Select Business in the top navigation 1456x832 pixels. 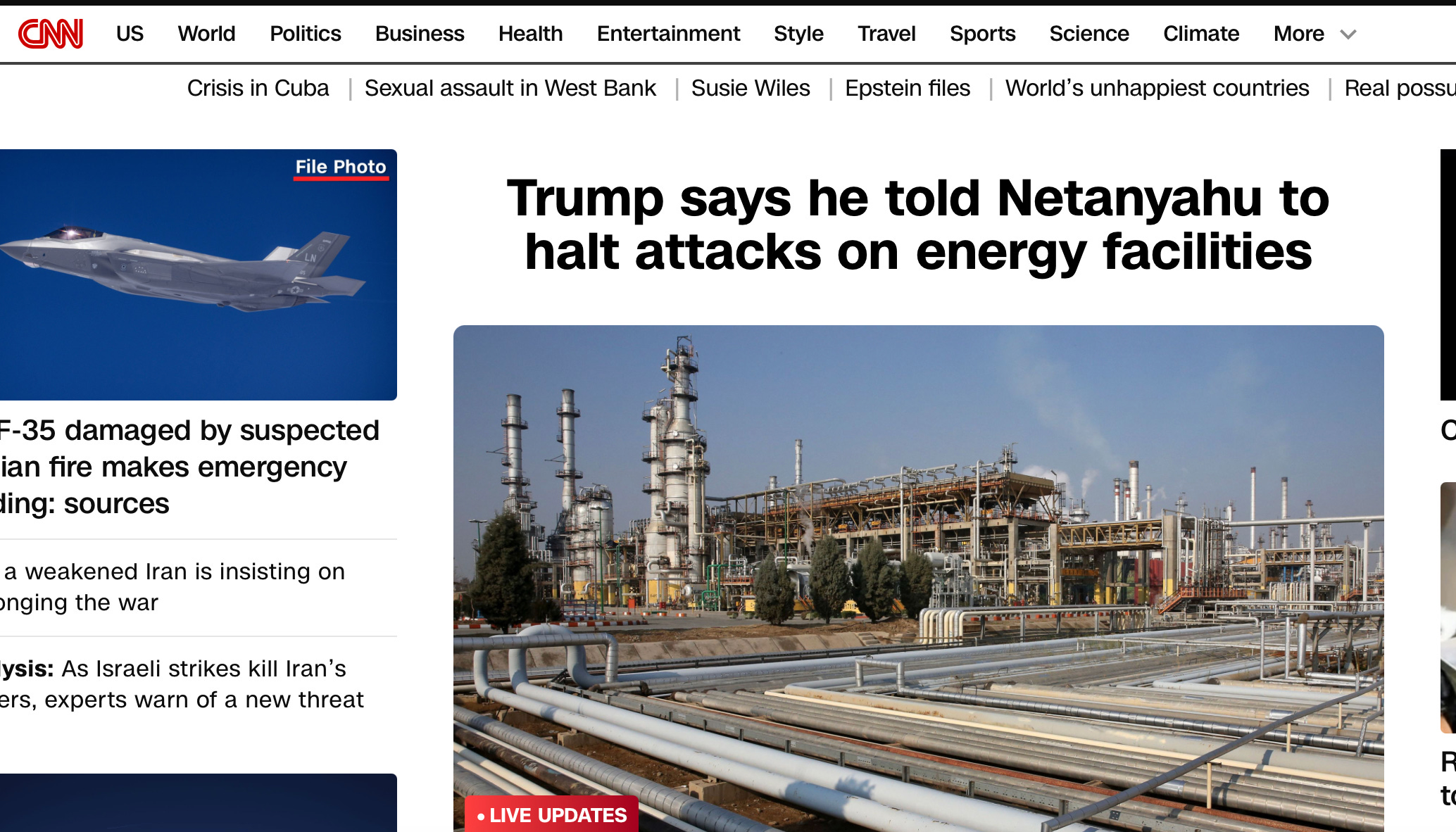[x=420, y=34]
